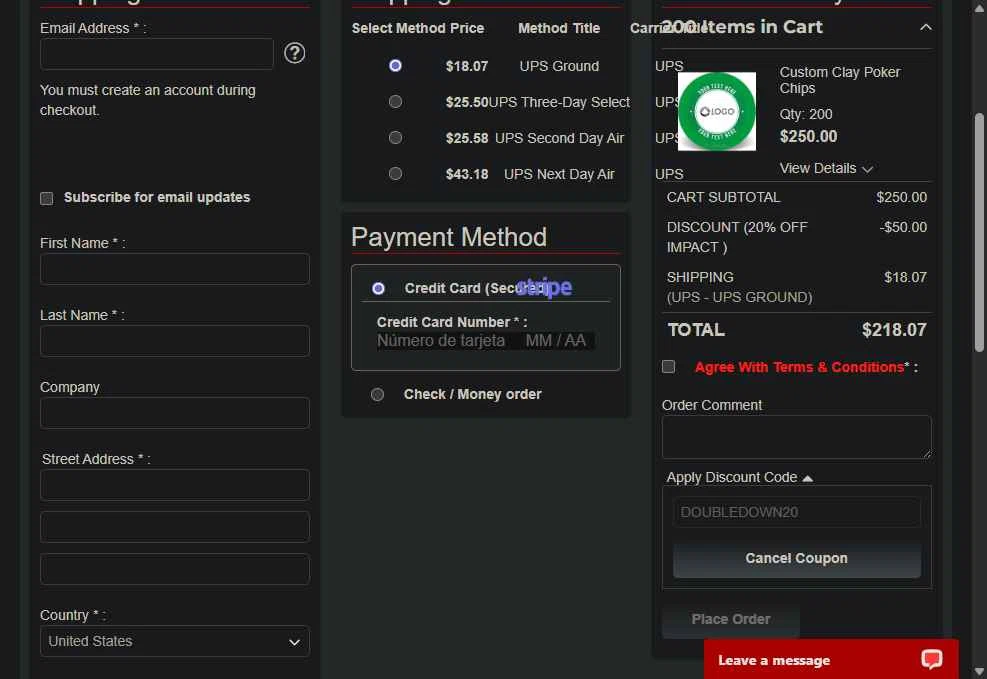Click the card expiry MM / AA field
The width and height of the screenshot is (987, 679).
tap(556, 341)
